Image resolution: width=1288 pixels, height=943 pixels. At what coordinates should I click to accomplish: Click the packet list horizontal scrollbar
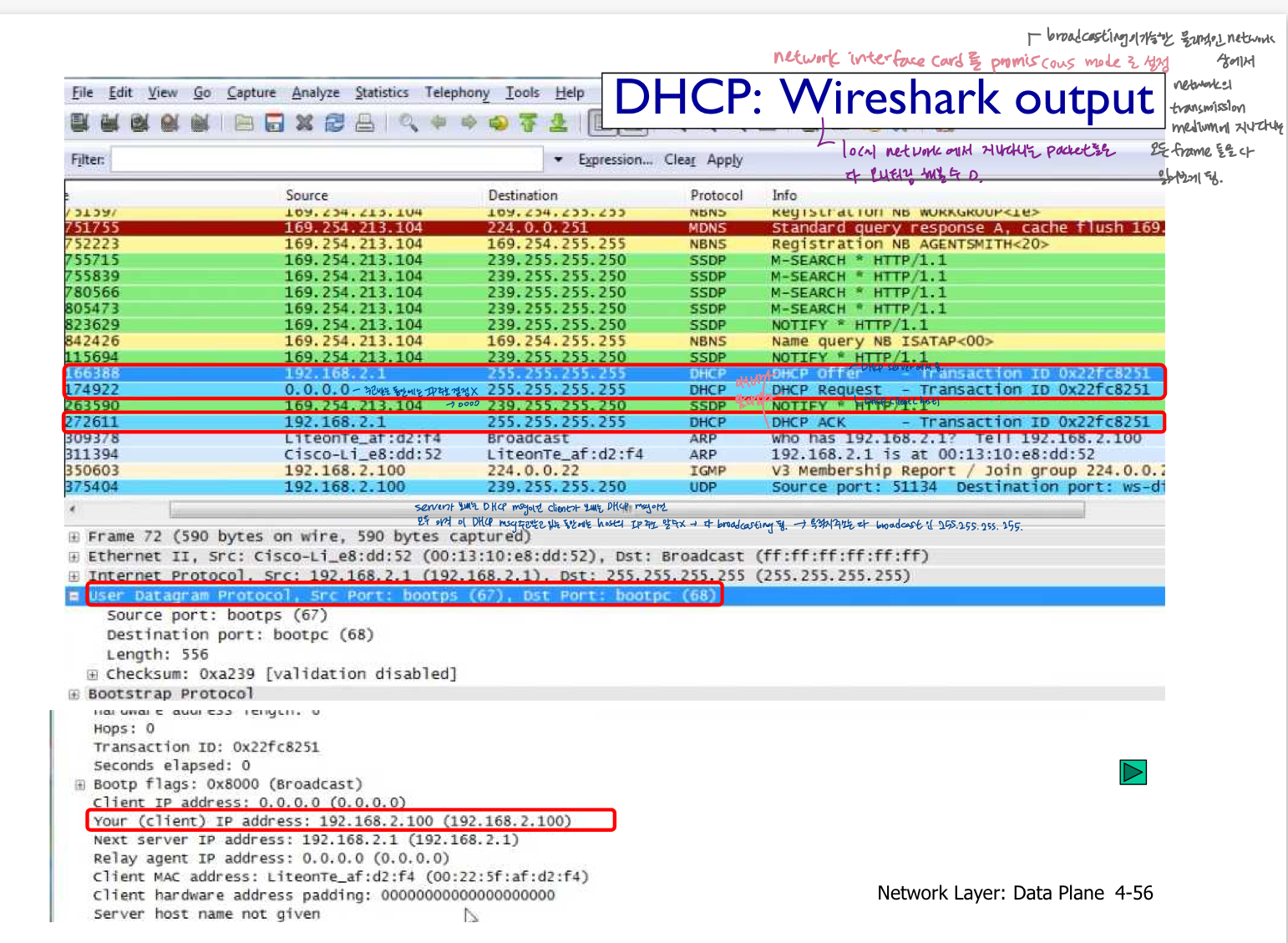[626, 509]
